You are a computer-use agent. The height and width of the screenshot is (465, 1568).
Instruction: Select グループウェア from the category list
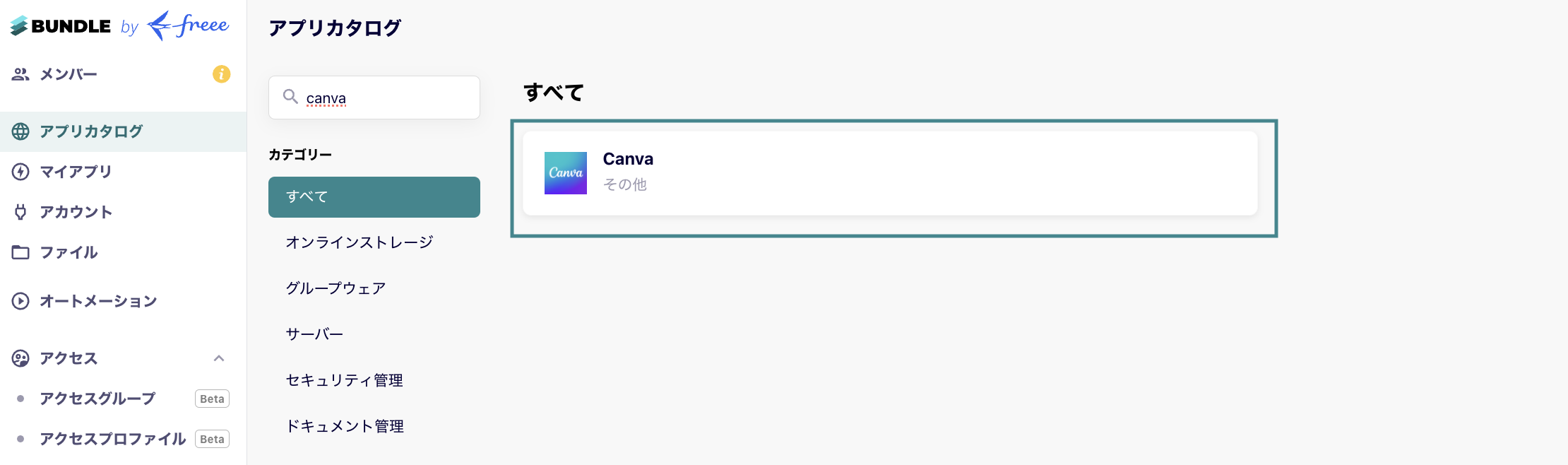(335, 288)
